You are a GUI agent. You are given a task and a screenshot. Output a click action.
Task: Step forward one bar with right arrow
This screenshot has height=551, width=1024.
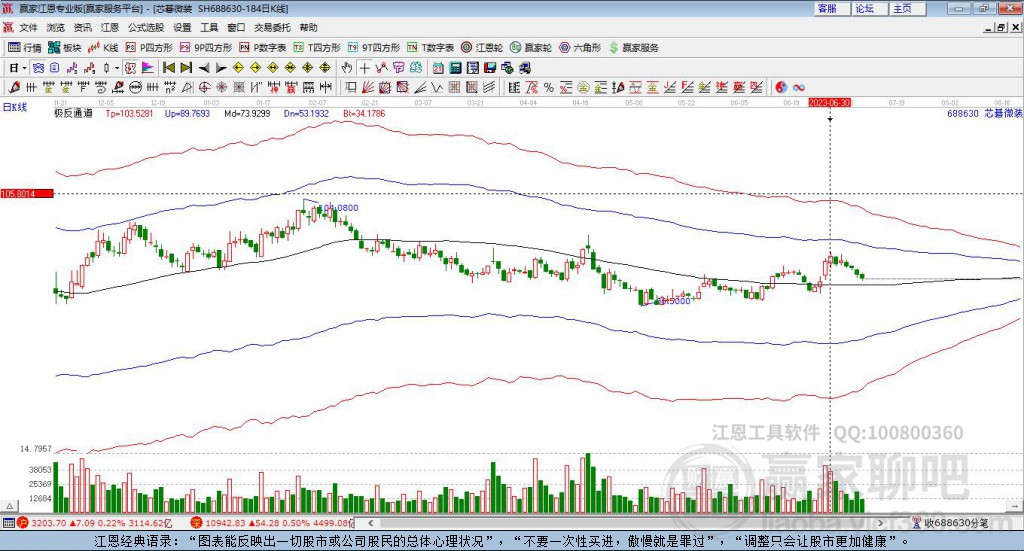221,68
